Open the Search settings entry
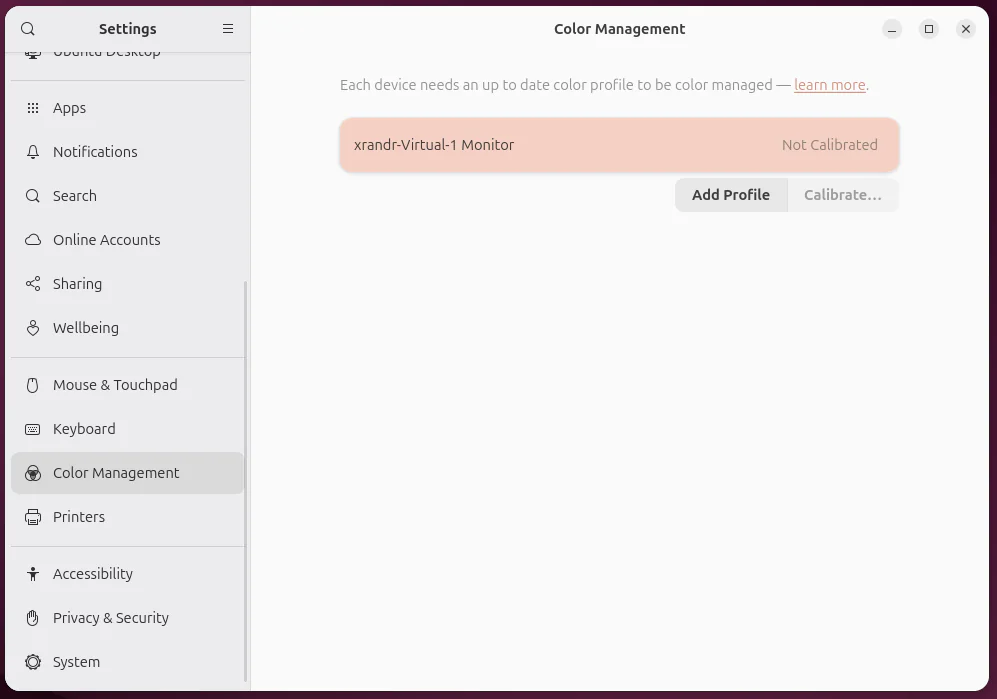 75,195
